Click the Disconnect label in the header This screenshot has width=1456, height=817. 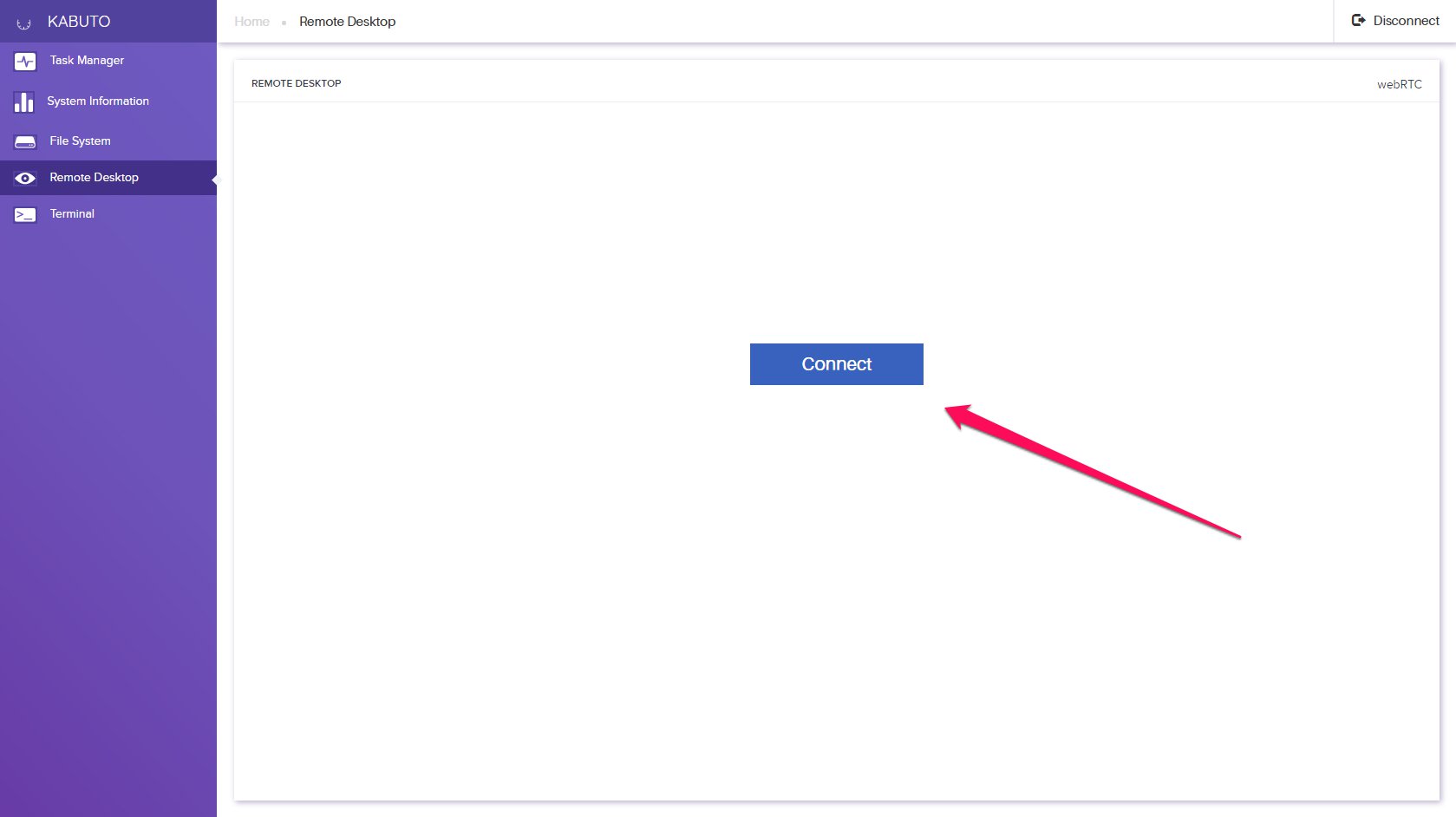(x=1406, y=21)
